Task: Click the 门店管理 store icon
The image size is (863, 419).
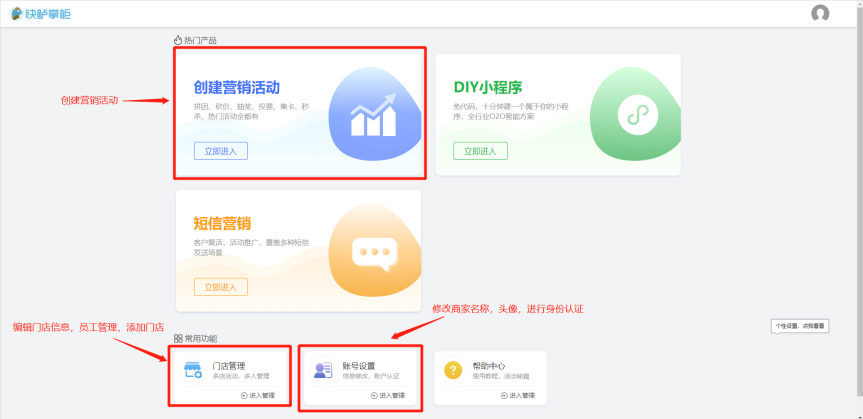Action: 193,371
